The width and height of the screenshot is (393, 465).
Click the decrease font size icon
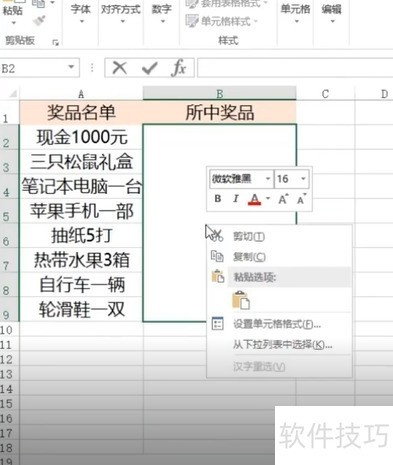click(301, 199)
